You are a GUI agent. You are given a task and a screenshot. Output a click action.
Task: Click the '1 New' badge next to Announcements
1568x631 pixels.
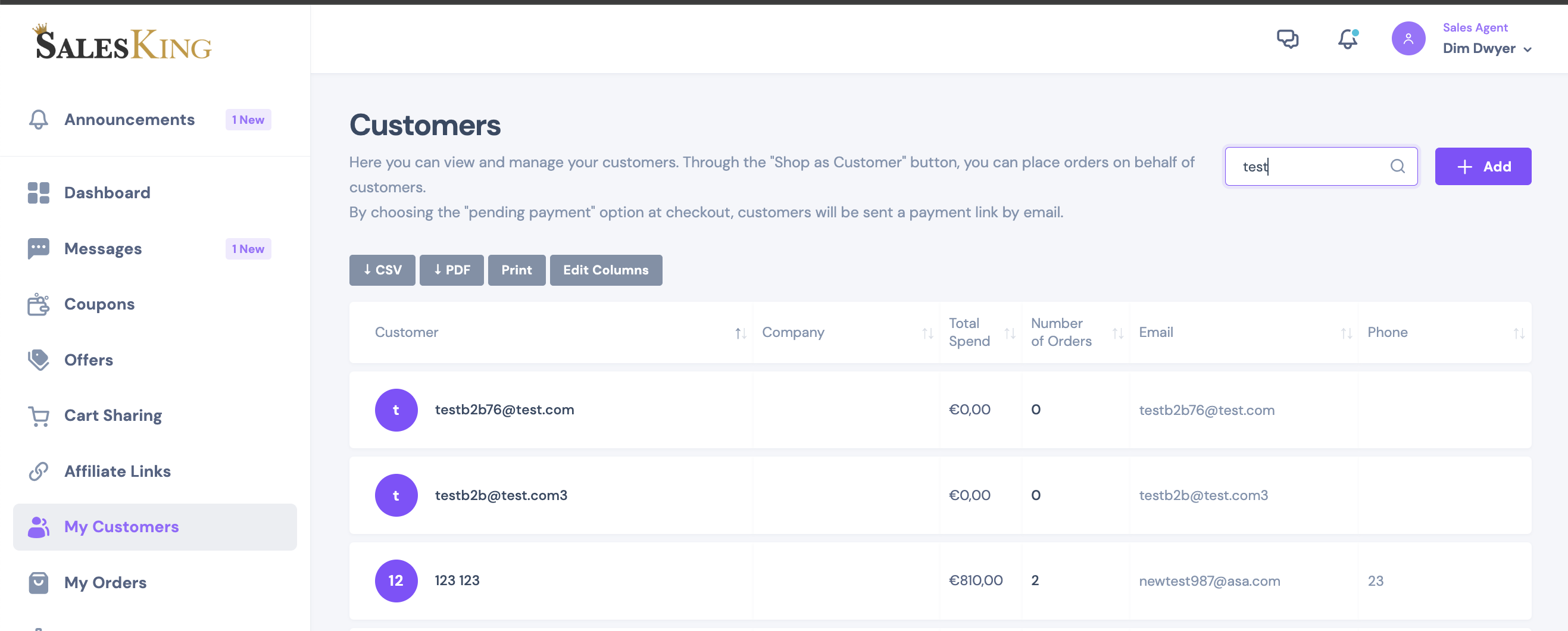(248, 119)
